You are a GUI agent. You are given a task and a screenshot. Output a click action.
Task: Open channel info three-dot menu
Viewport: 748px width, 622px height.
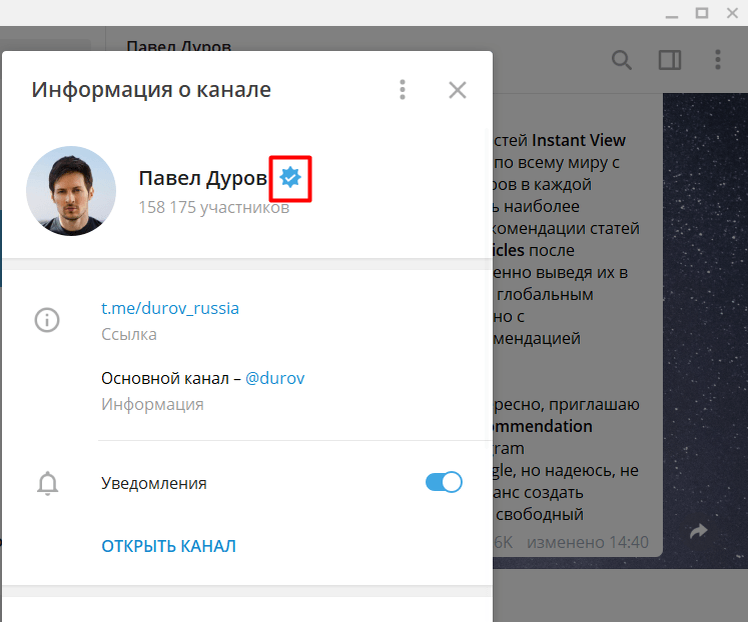(x=403, y=90)
